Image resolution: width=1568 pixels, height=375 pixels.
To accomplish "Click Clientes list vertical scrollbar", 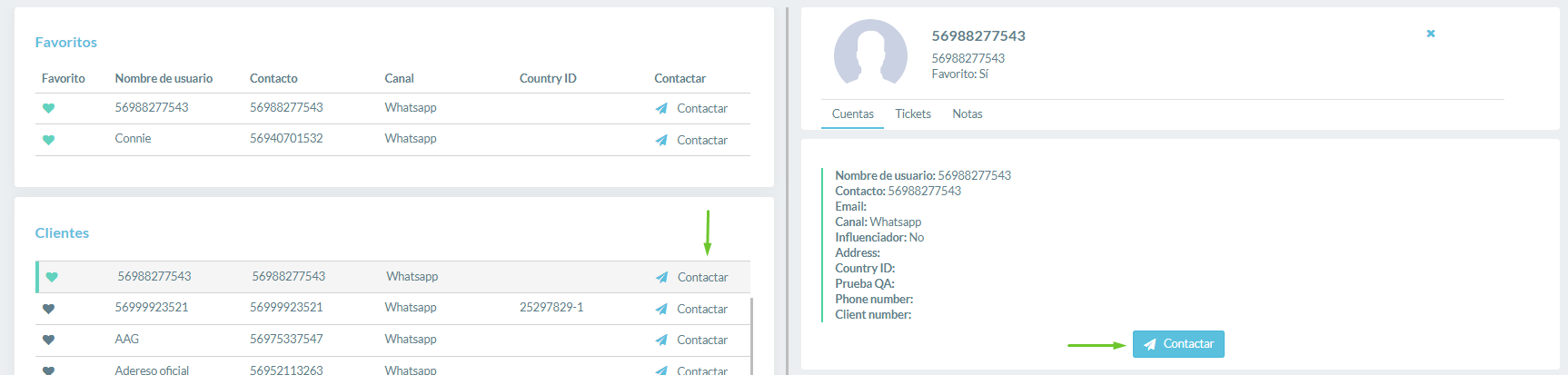I will [x=751, y=334].
